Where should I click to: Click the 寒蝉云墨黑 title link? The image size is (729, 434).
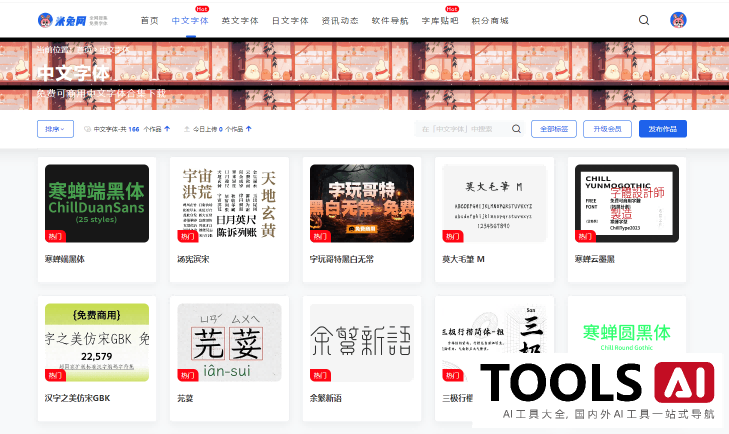[595, 259]
